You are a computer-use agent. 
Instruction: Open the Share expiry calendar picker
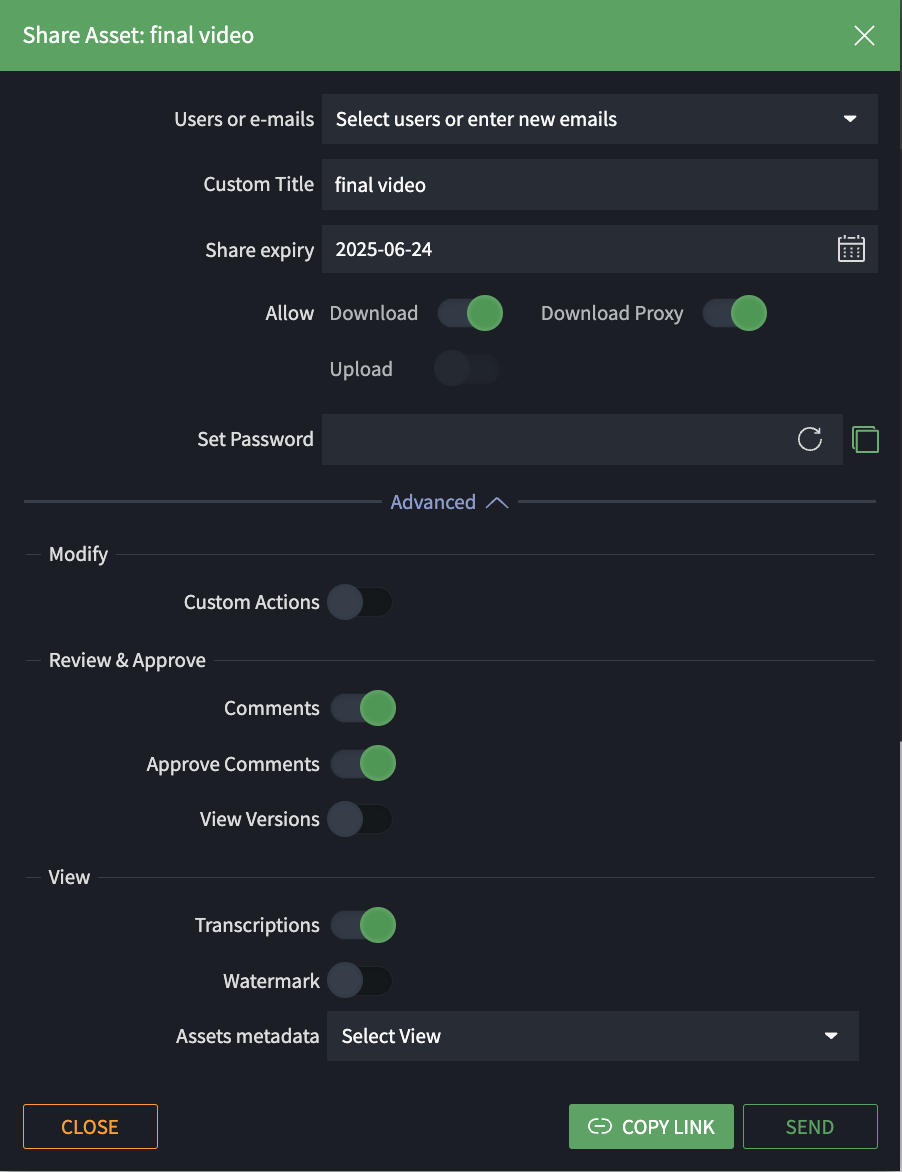tap(850, 249)
